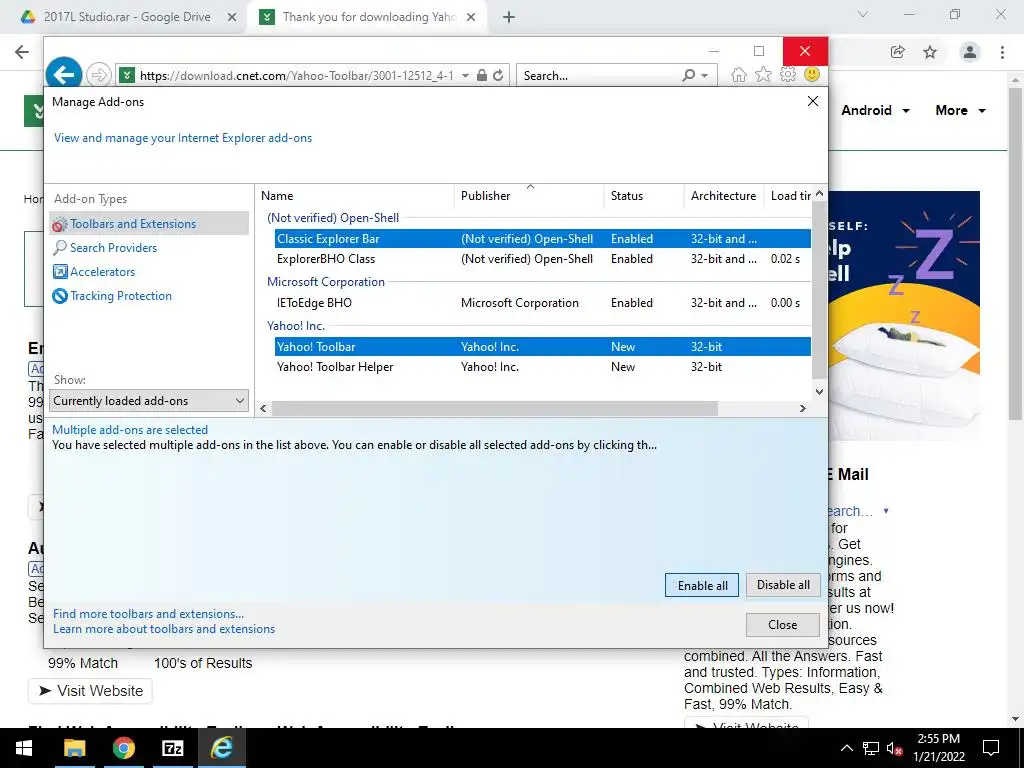Select the Toolbars and Extensions add-on type

149,223
